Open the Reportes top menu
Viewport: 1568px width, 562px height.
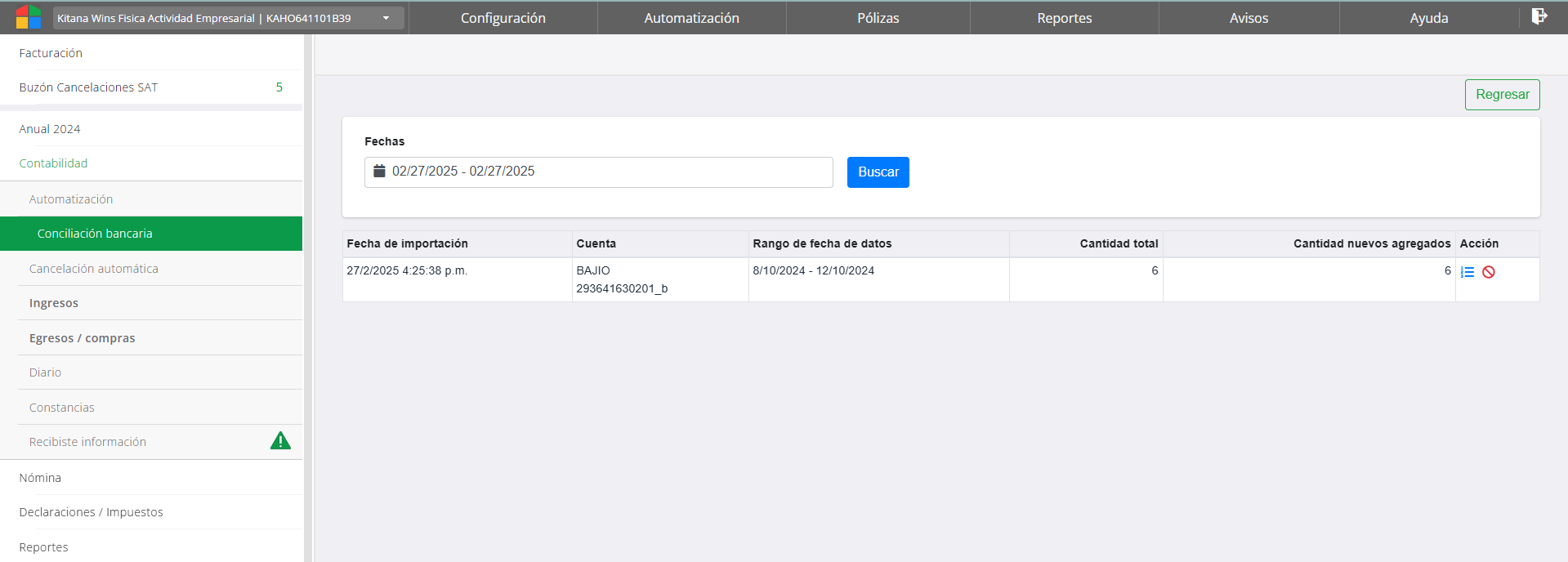click(x=1064, y=18)
